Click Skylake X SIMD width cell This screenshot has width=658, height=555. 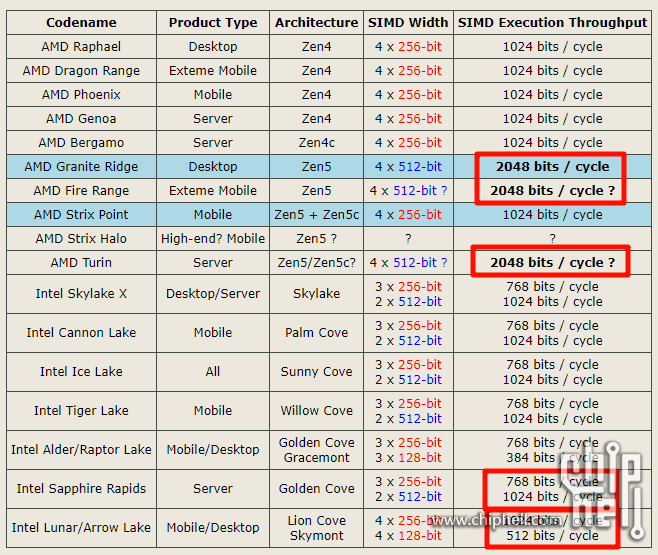[408, 294]
